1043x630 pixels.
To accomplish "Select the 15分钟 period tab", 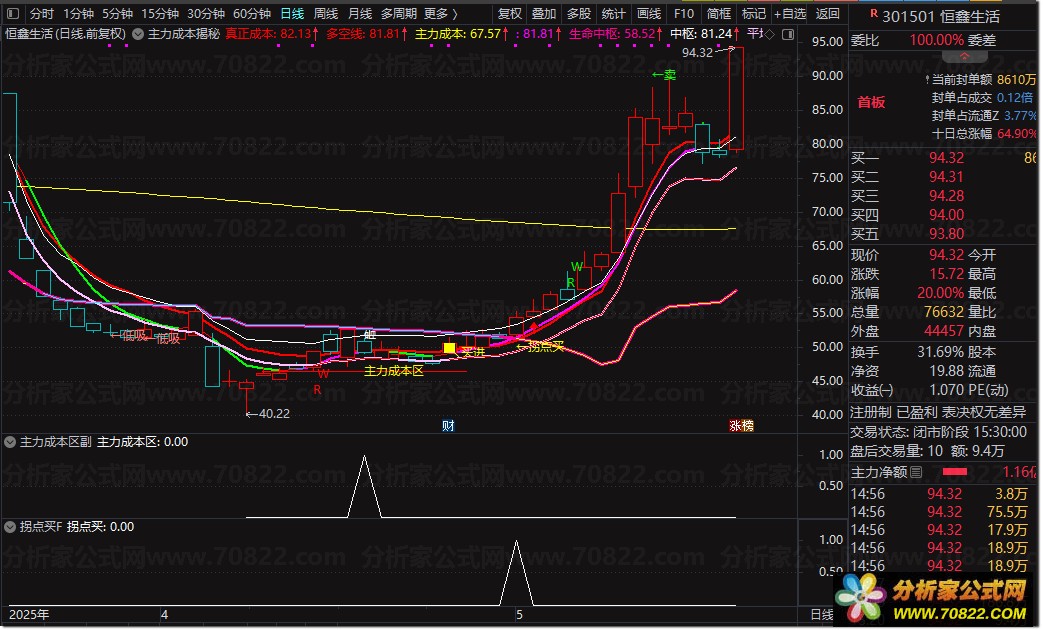I will [x=160, y=13].
